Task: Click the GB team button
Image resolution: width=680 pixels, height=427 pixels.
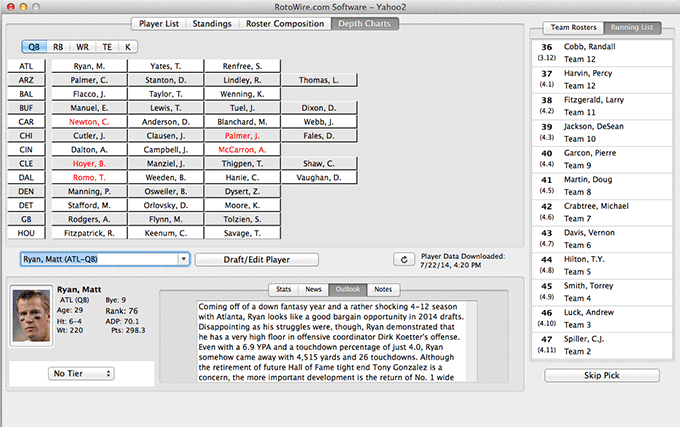Action: tap(26, 219)
